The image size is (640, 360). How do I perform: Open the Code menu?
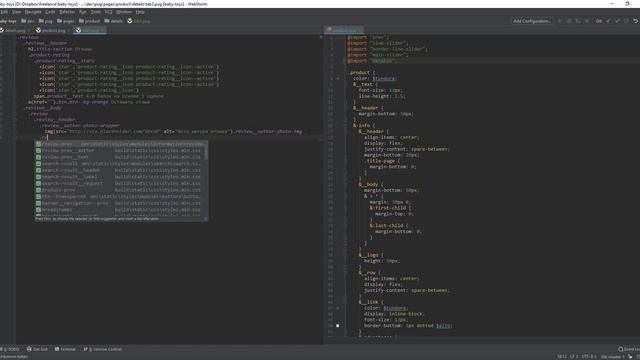tap(50, 12)
